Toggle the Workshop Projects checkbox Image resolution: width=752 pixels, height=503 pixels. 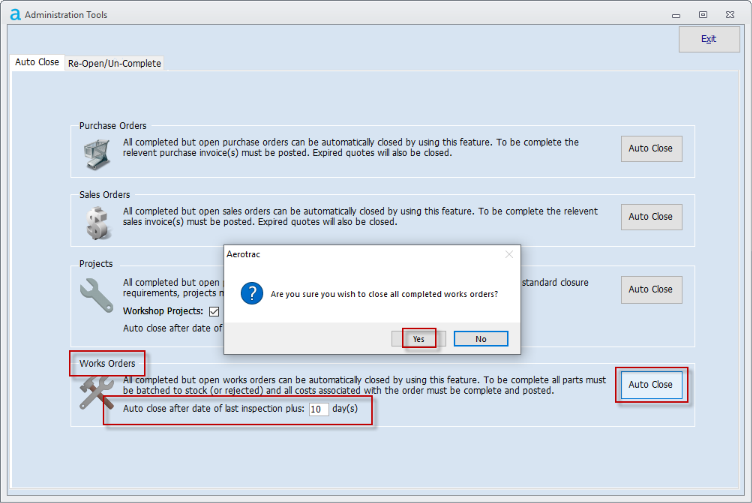pyautogui.click(x=214, y=311)
